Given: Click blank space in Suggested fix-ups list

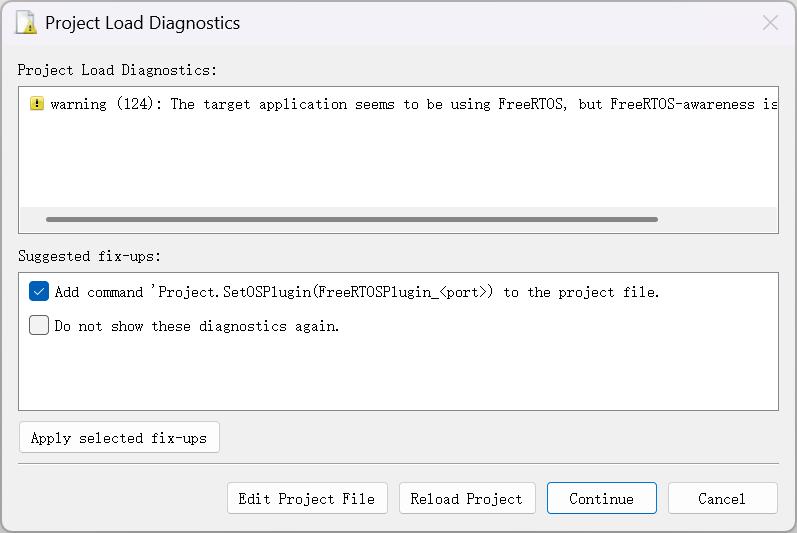Looking at the screenshot, I should coord(398,373).
